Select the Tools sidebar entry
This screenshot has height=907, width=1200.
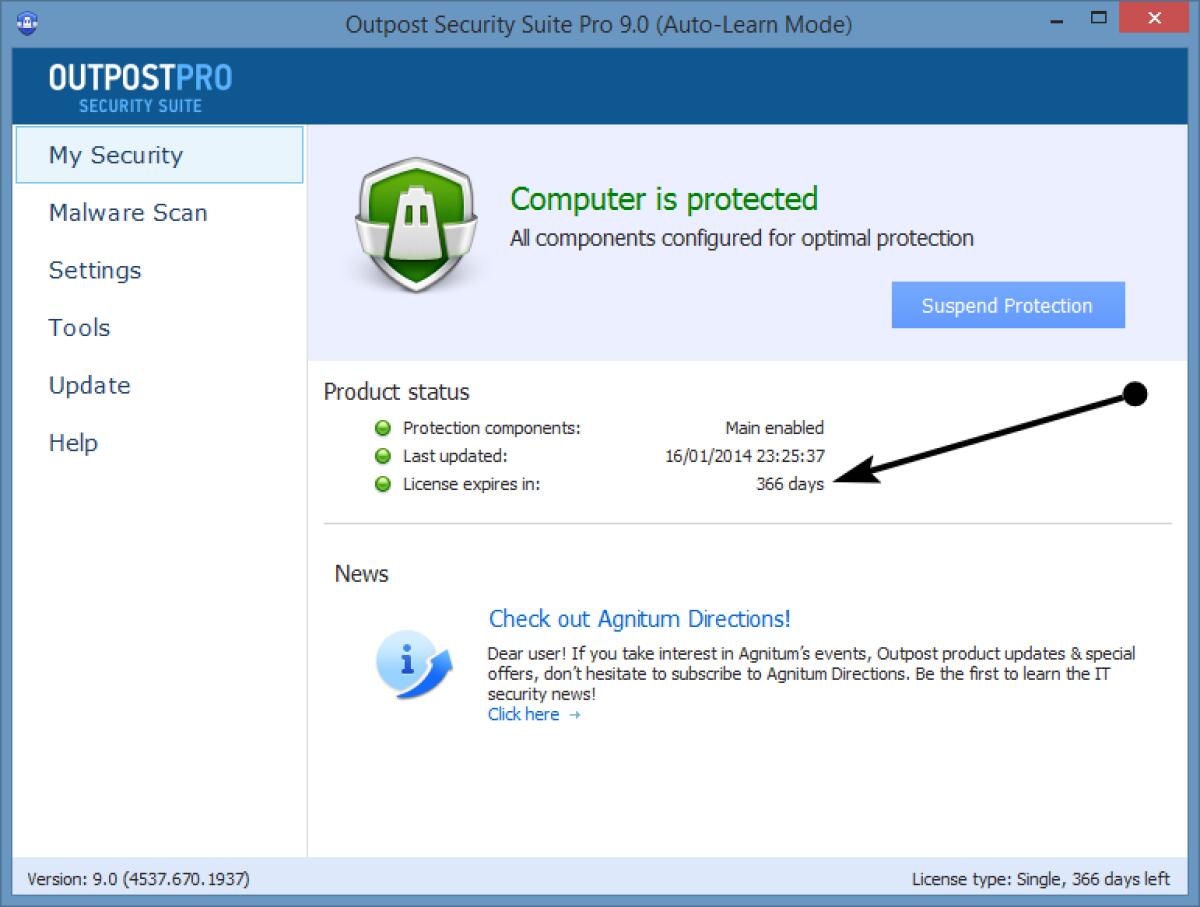coord(78,327)
